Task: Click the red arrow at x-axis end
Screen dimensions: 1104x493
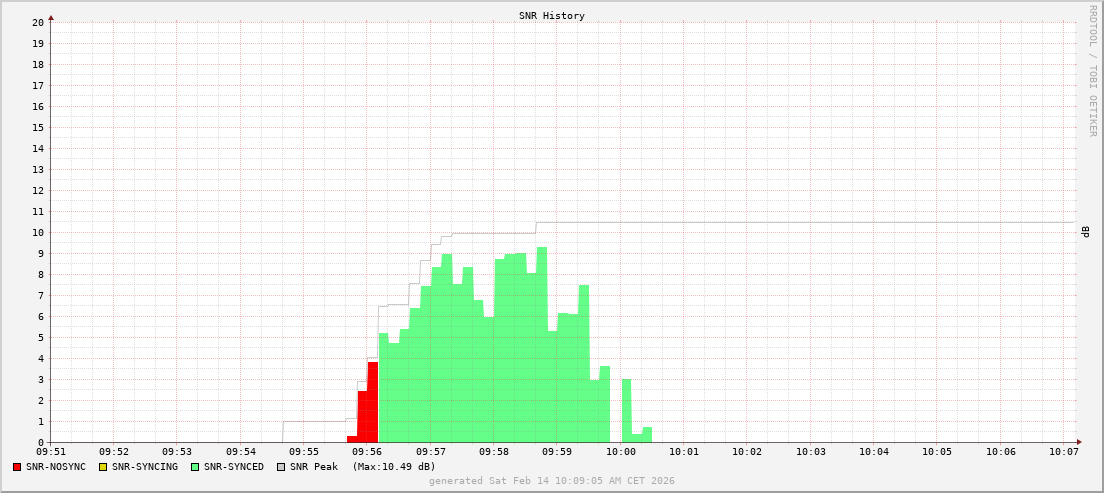Action: click(x=1079, y=442)
